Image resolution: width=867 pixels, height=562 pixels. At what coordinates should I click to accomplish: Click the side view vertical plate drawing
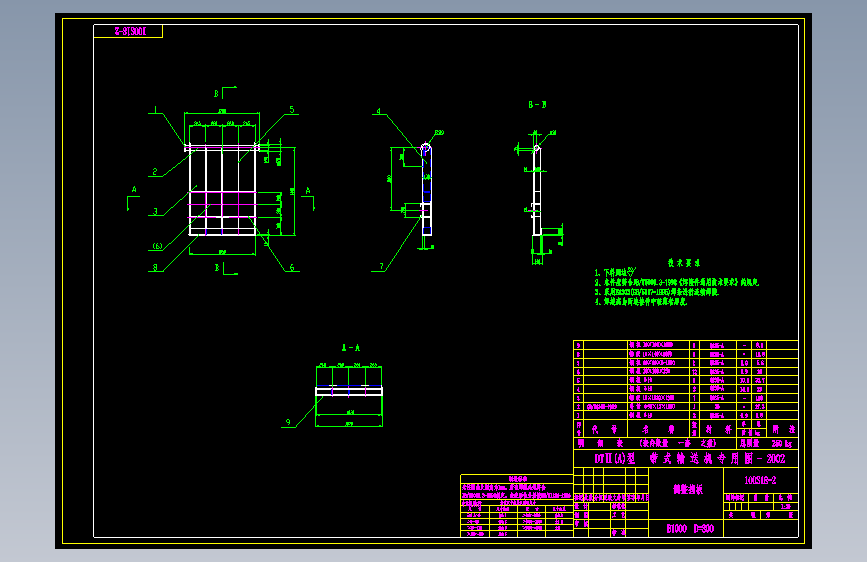(426, 189)
